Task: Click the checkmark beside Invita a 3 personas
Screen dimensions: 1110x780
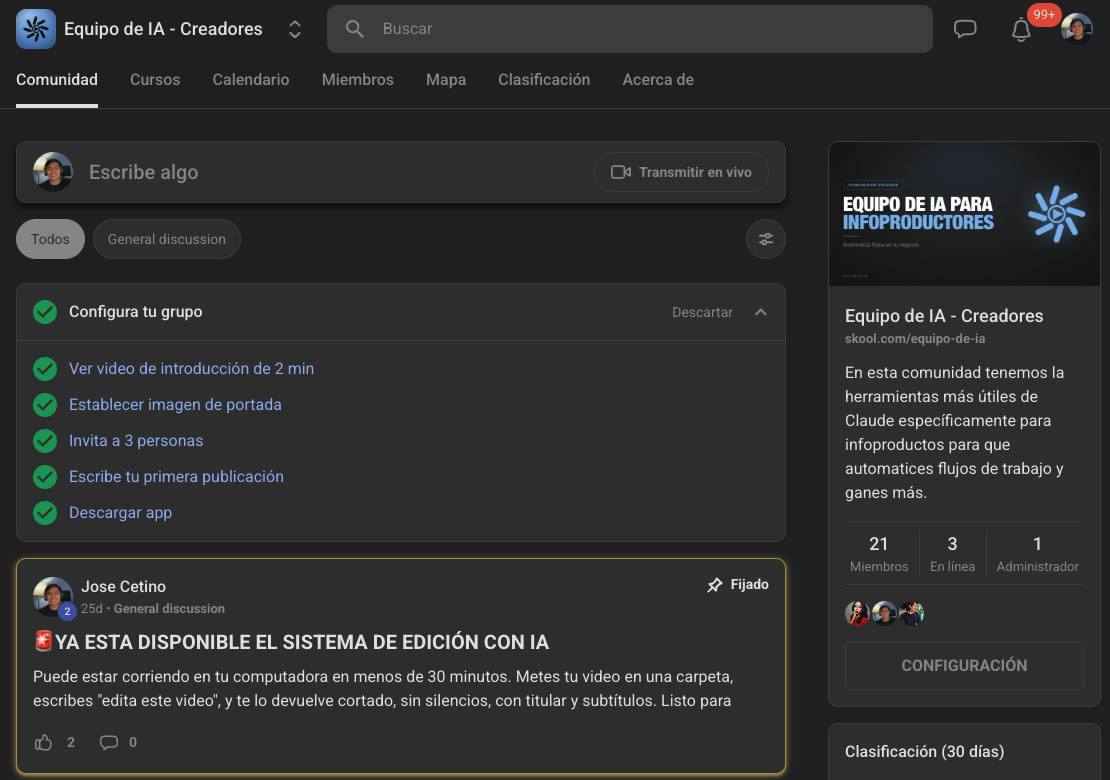Action: [x=45, y=440]
